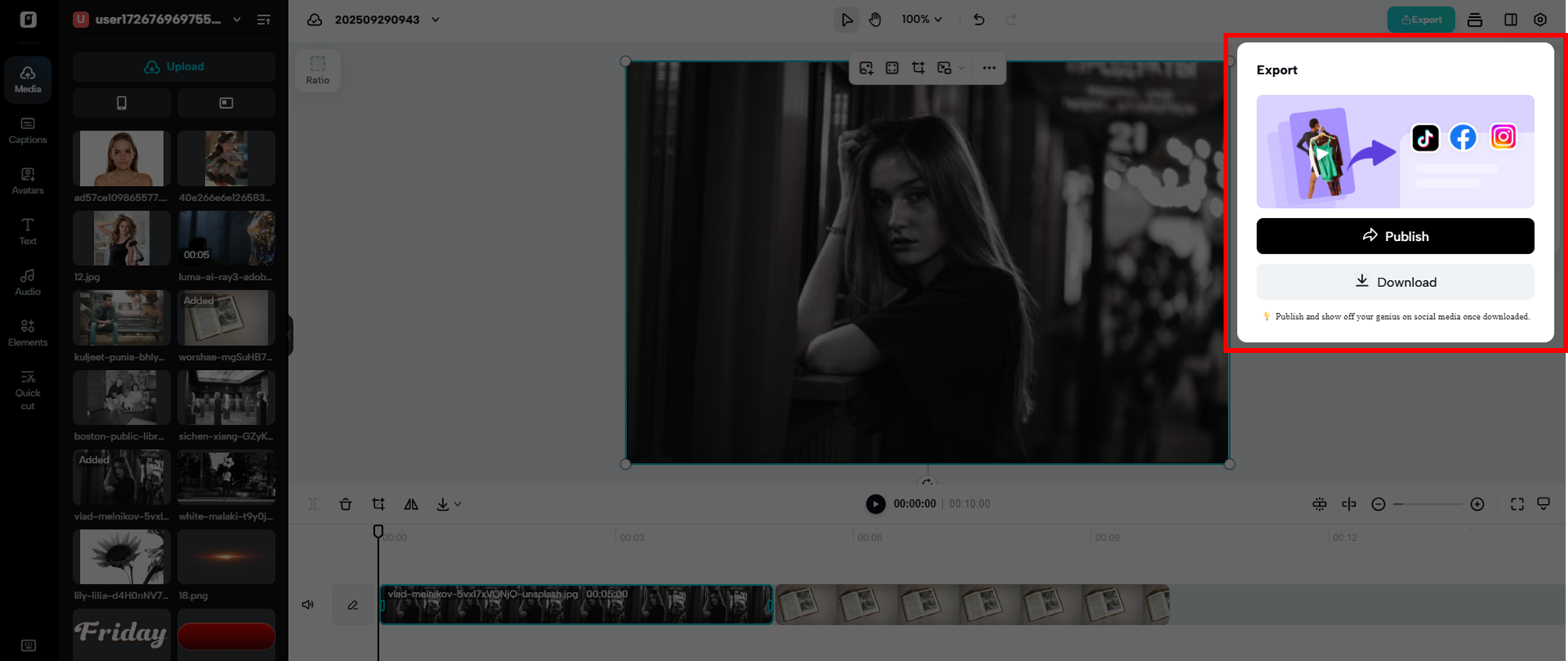Click the crop icon above canvas
The height and width of the screenshot is (661, 1568).
(x=918, y=68)
